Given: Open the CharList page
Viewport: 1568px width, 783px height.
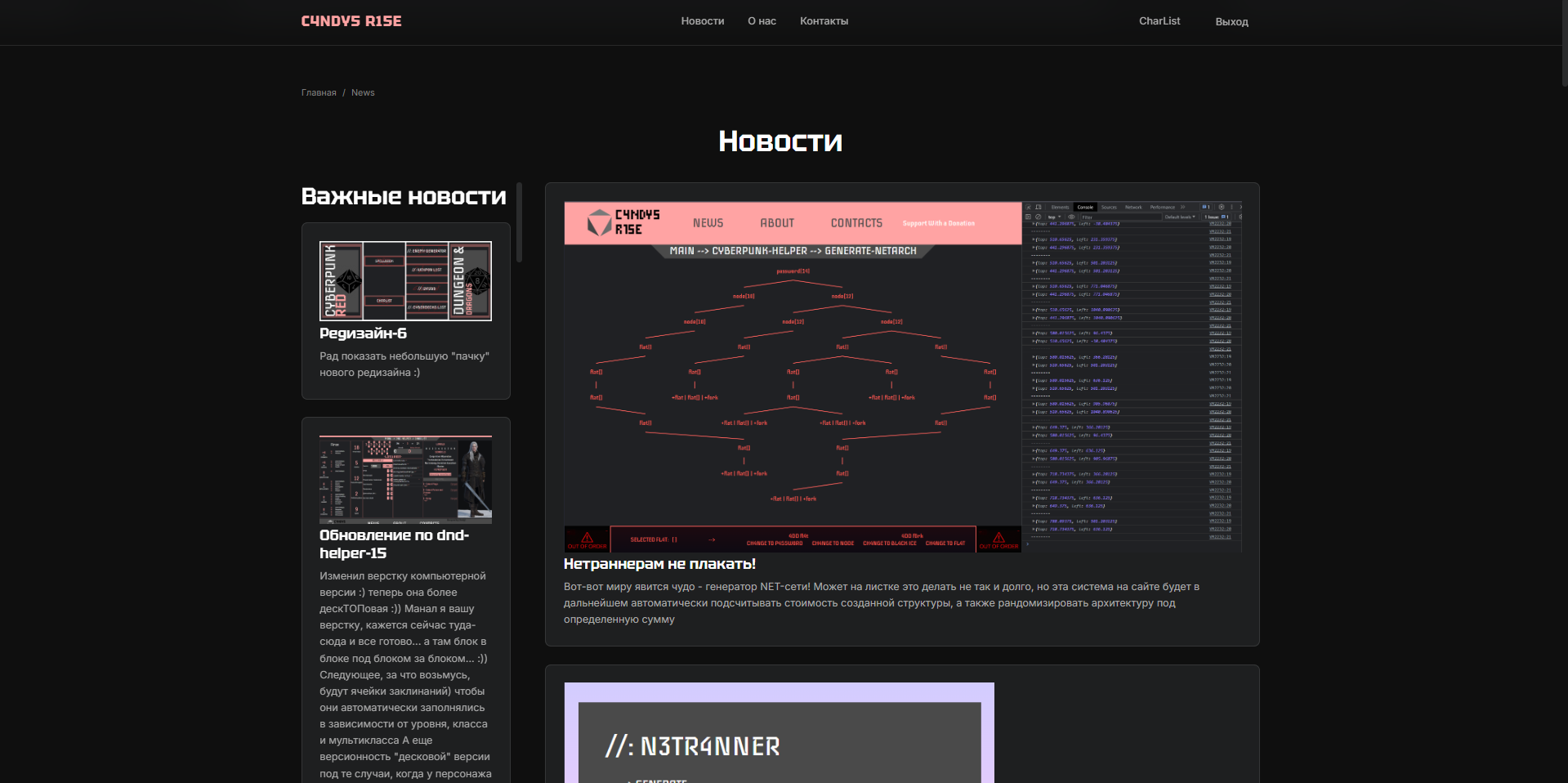Looking at the screenshot, I should (x=1159, y=21).
